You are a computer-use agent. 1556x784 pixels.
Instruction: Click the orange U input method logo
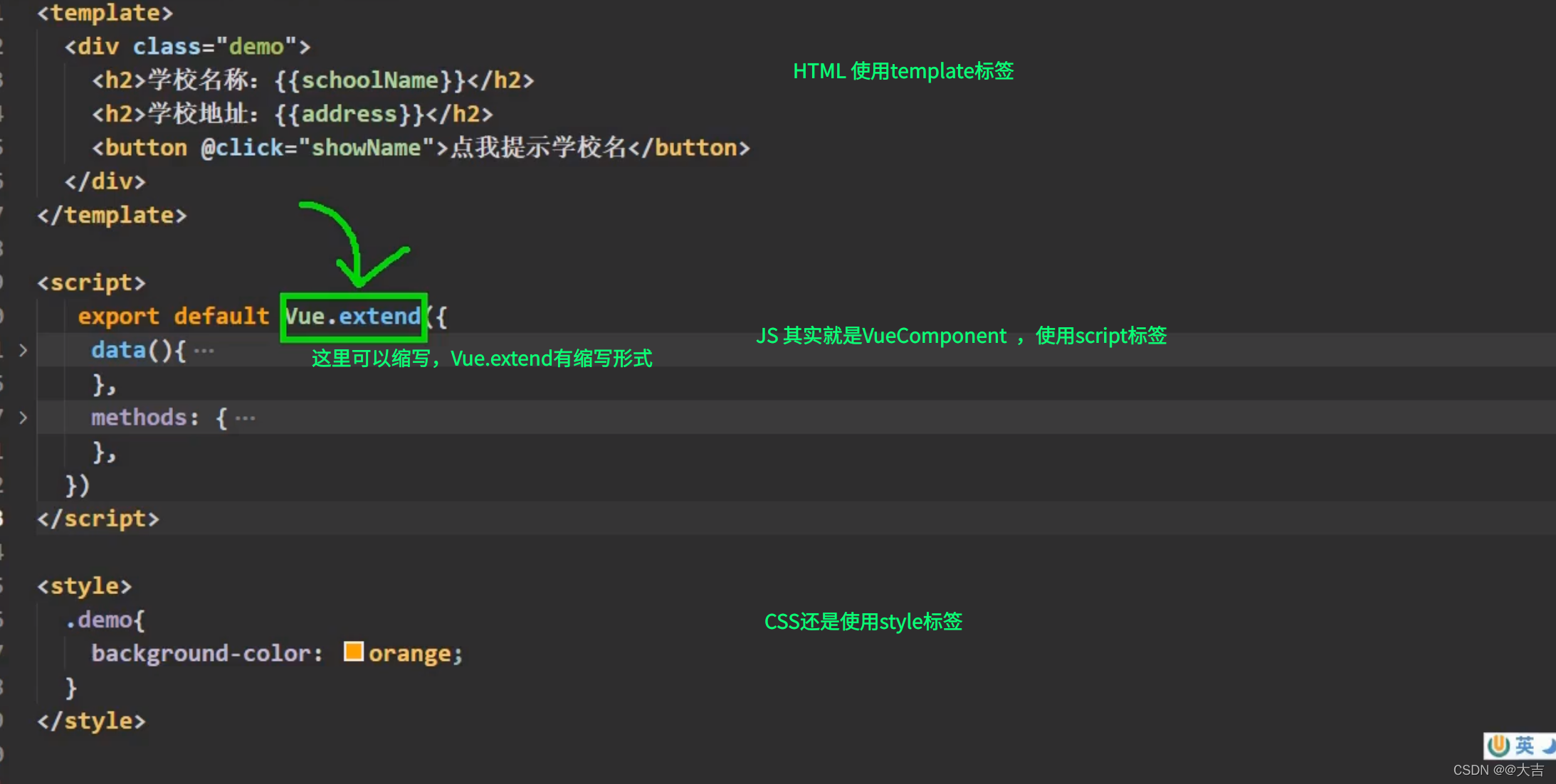(1498, 745)
